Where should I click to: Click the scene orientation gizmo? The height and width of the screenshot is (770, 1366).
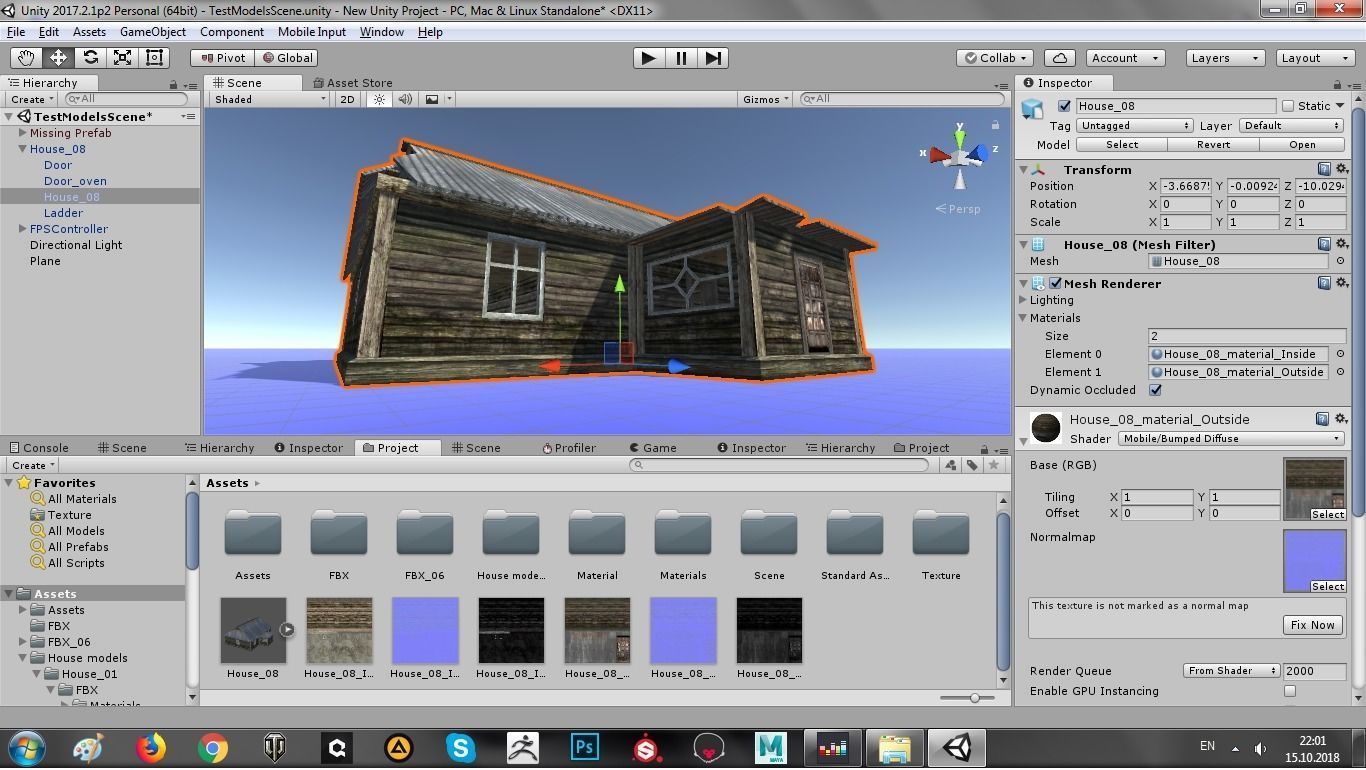pos(959,156)
